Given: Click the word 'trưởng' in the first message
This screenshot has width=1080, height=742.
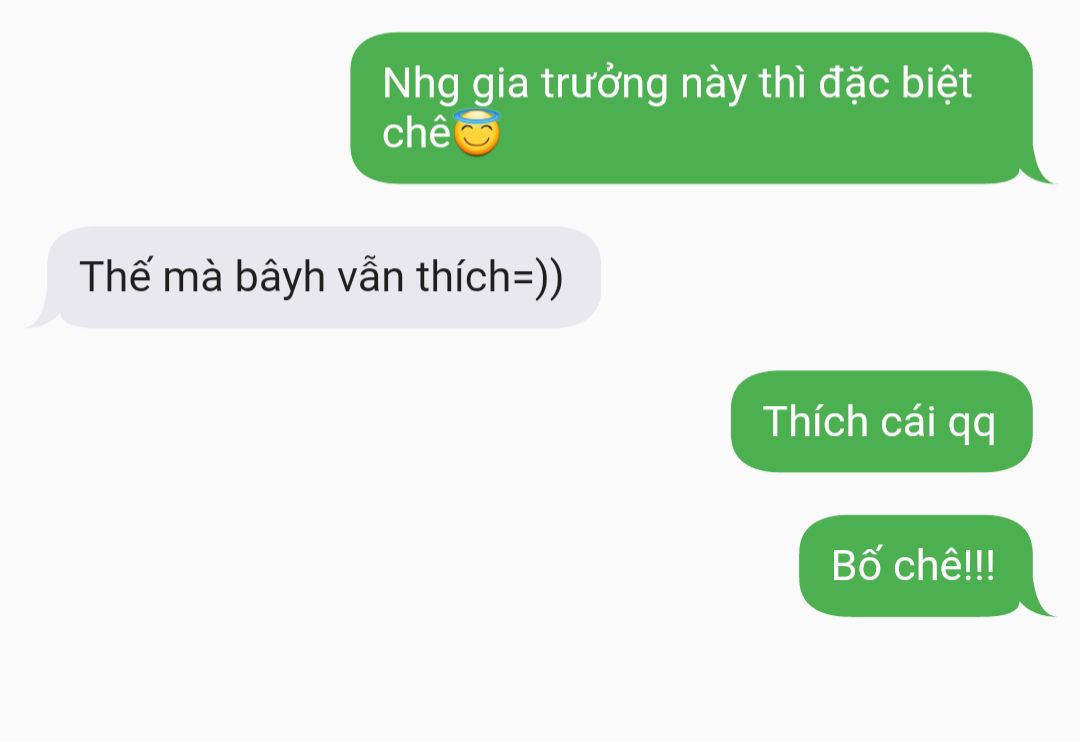Looking at the screenshot, I should pyautogui.click(x=604, y=84).
